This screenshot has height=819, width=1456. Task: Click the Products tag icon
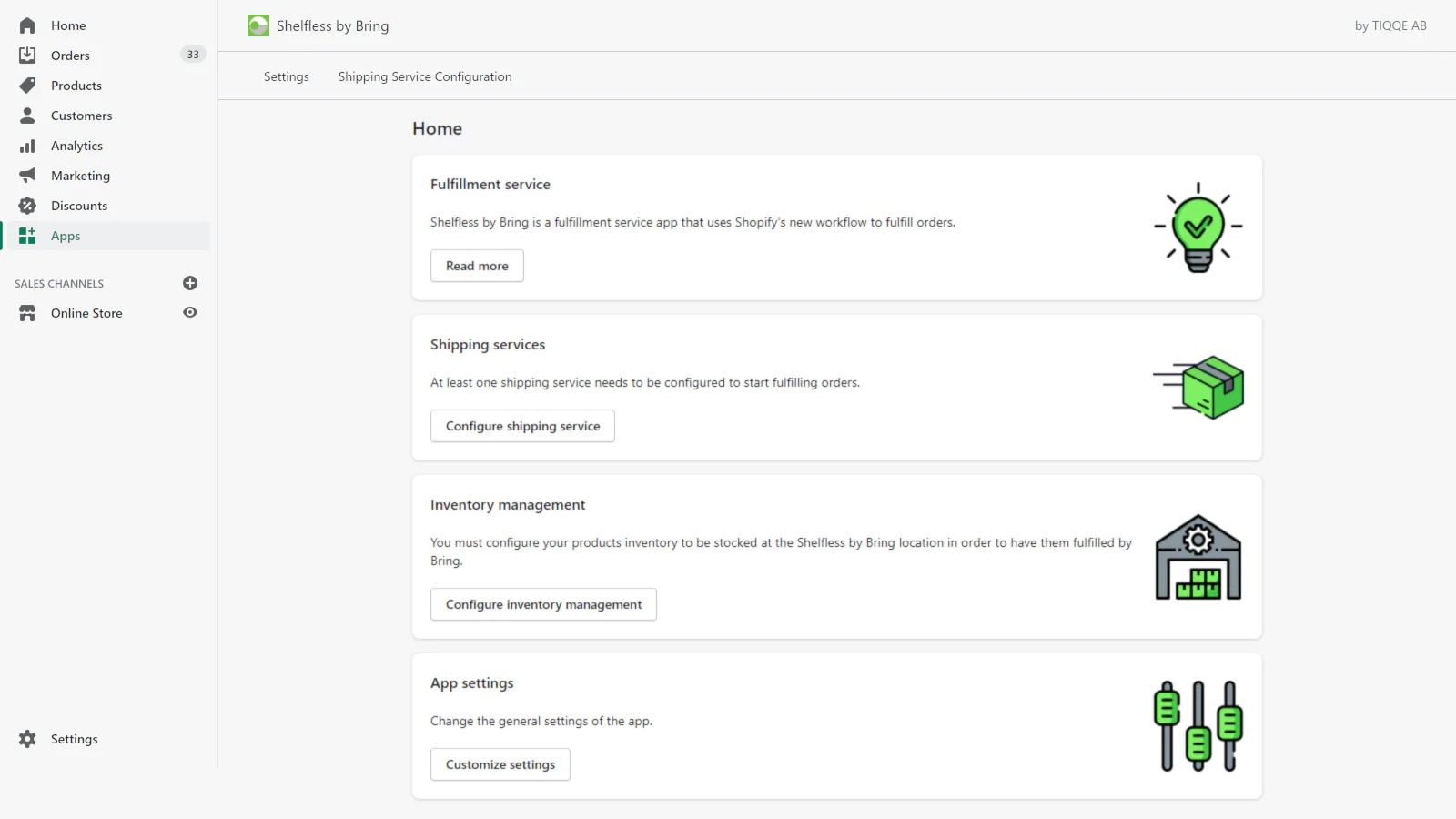point(27,86)
